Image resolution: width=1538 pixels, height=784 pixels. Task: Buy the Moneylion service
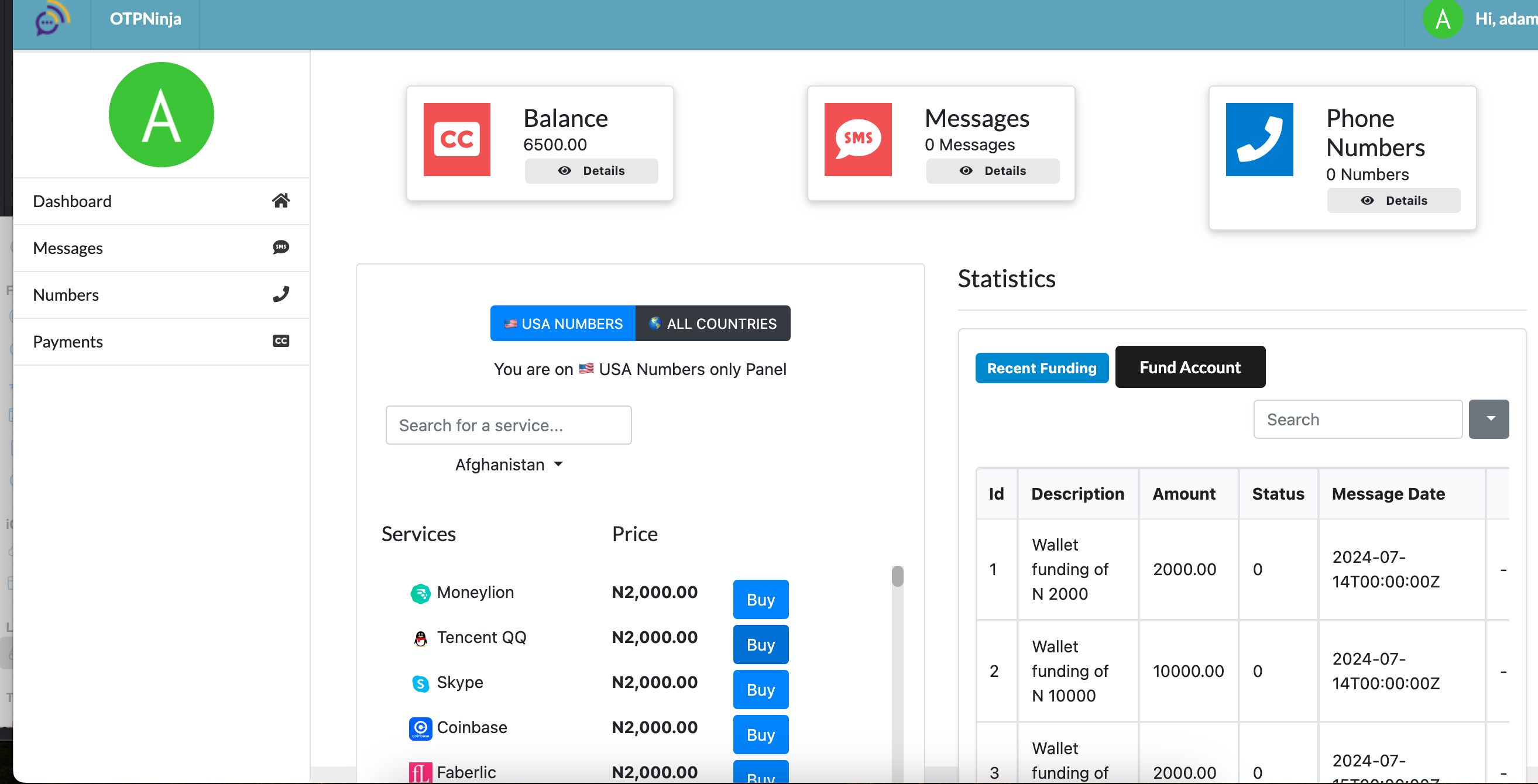pyautogui.click(x=761, y=600)
